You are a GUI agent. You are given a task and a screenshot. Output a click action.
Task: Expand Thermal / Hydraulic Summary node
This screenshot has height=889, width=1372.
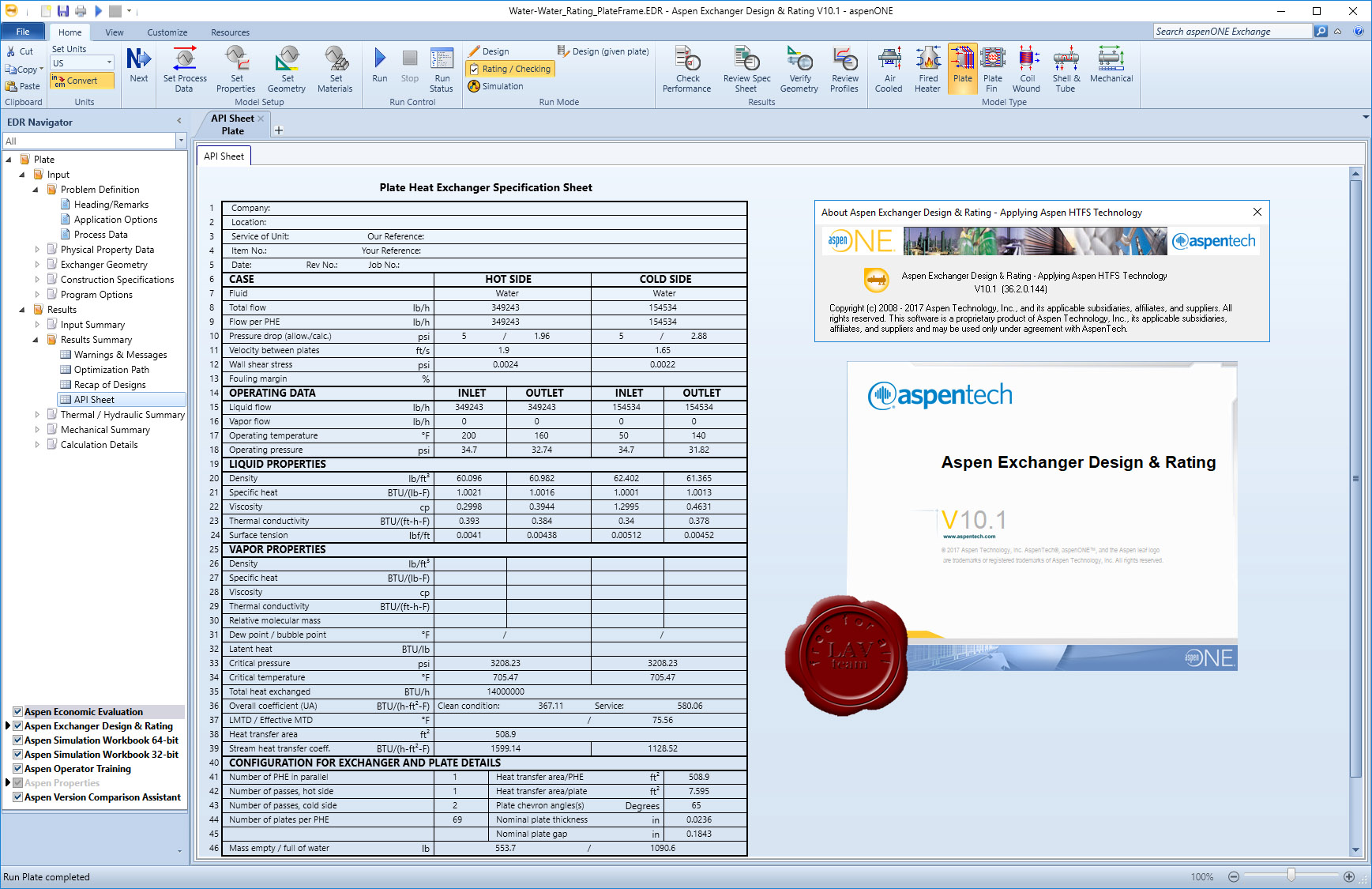click(x=36, y=415)
